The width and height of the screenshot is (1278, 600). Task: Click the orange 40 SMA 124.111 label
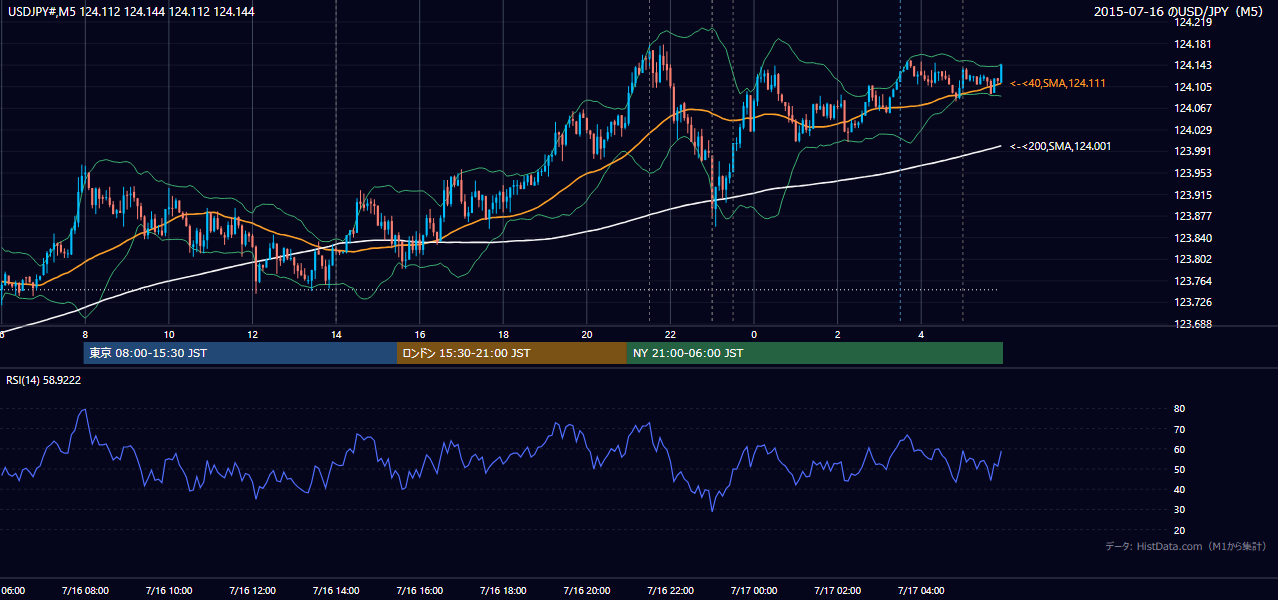(1058, 83)
